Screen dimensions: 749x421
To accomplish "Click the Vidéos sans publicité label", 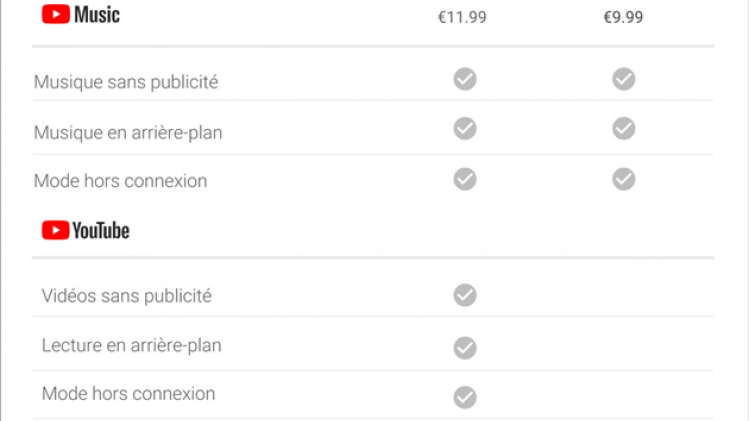I will tap(127, 296).
